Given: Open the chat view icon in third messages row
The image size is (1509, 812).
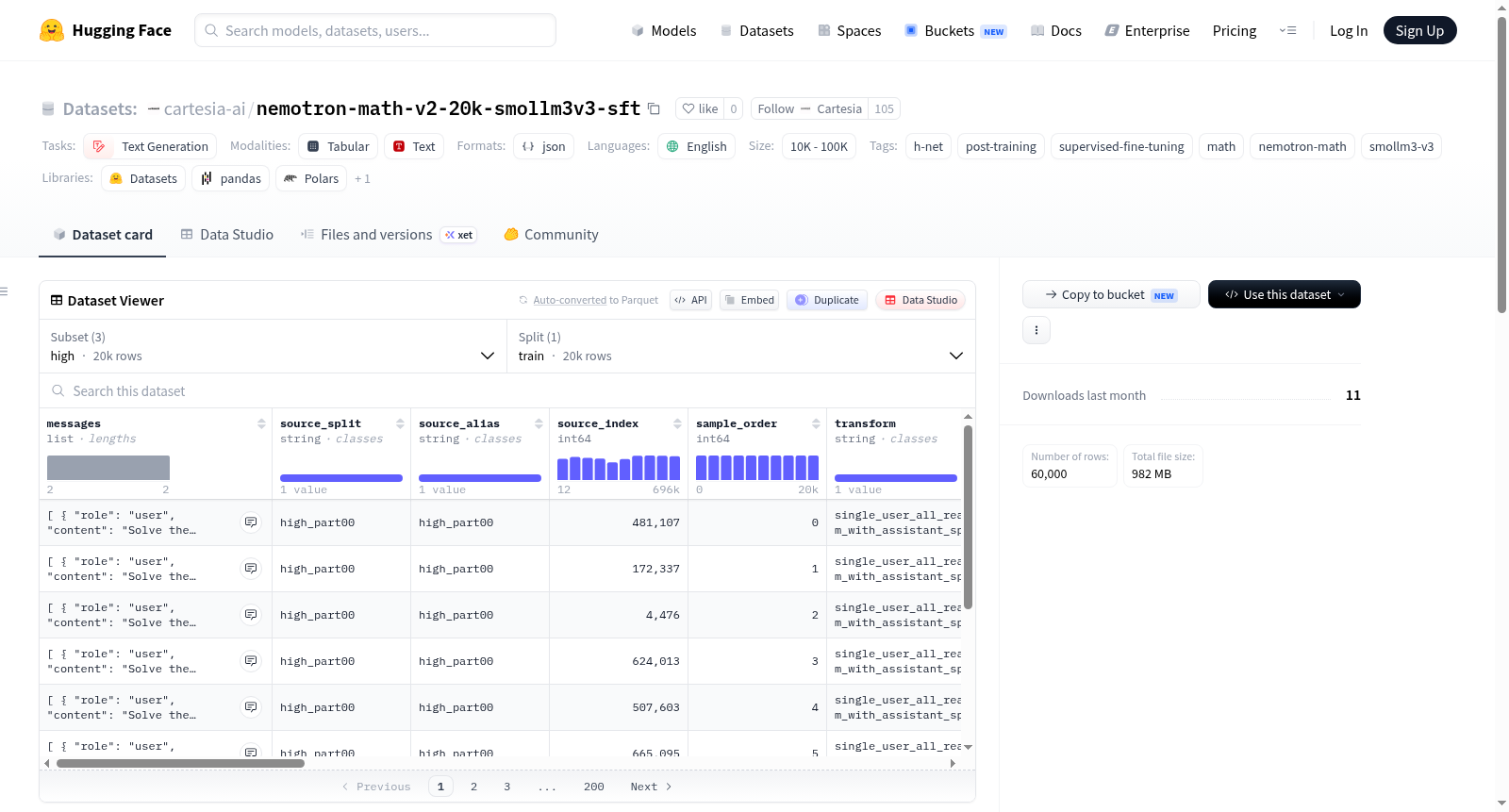Looking at the screenshot, I should (251, 615).
